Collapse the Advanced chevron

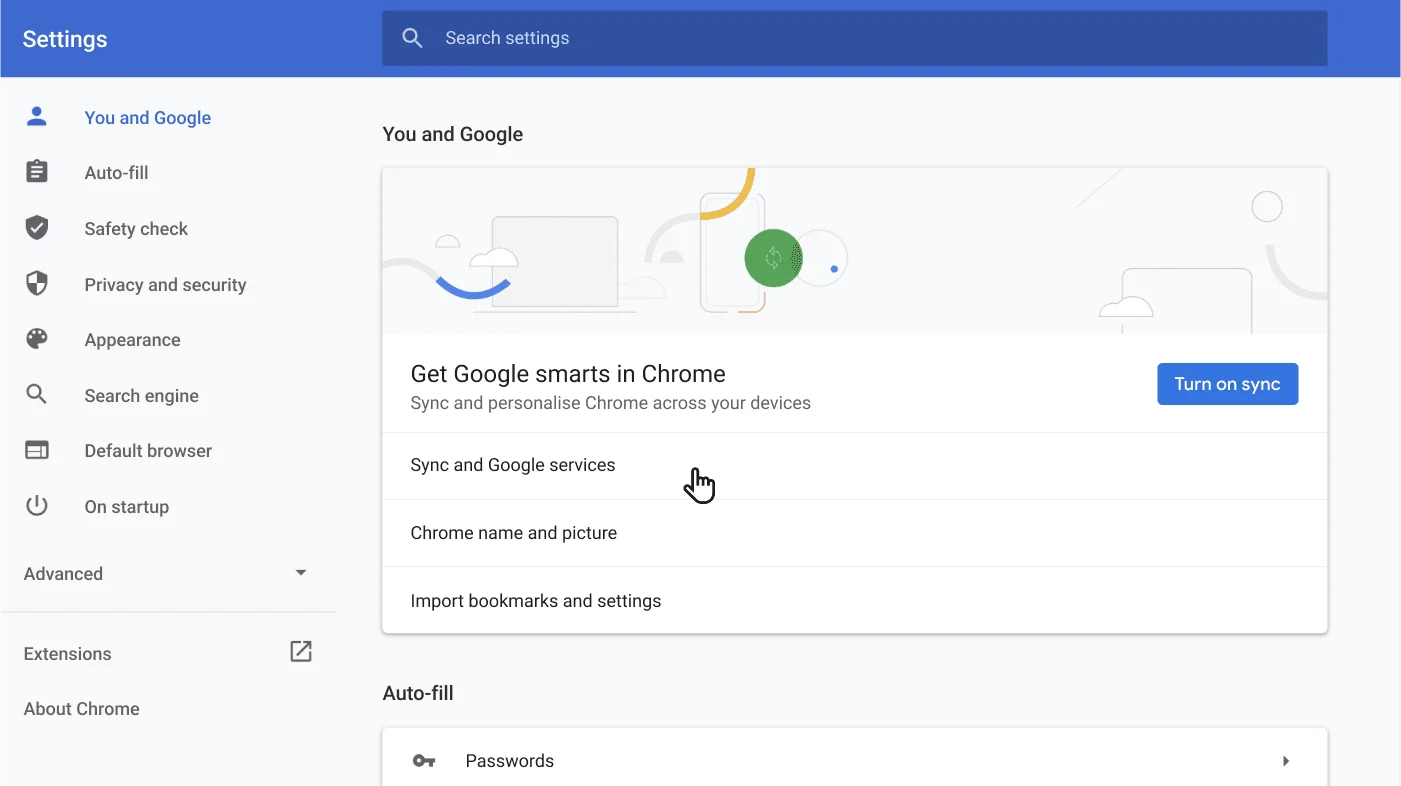pos(300,572)
